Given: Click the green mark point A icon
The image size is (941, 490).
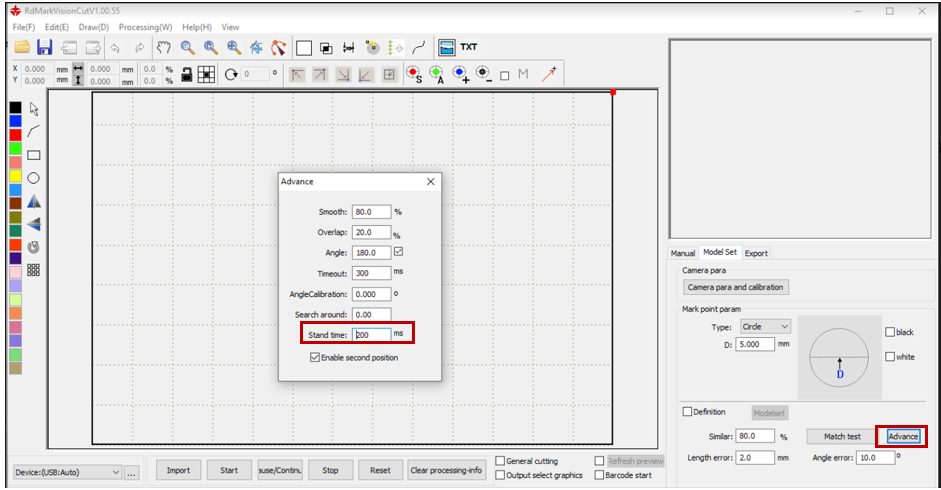Looking at the screenshot, I should [x=437, y=74].
